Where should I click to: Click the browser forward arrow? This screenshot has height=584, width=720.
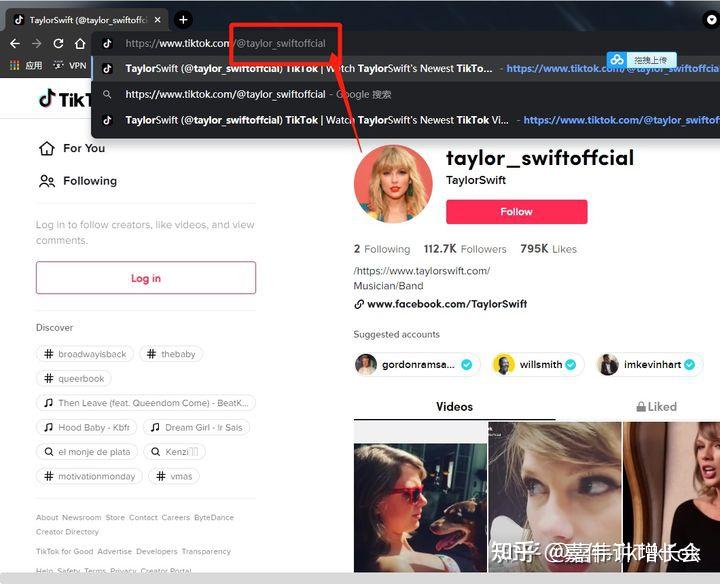[37, 44]
